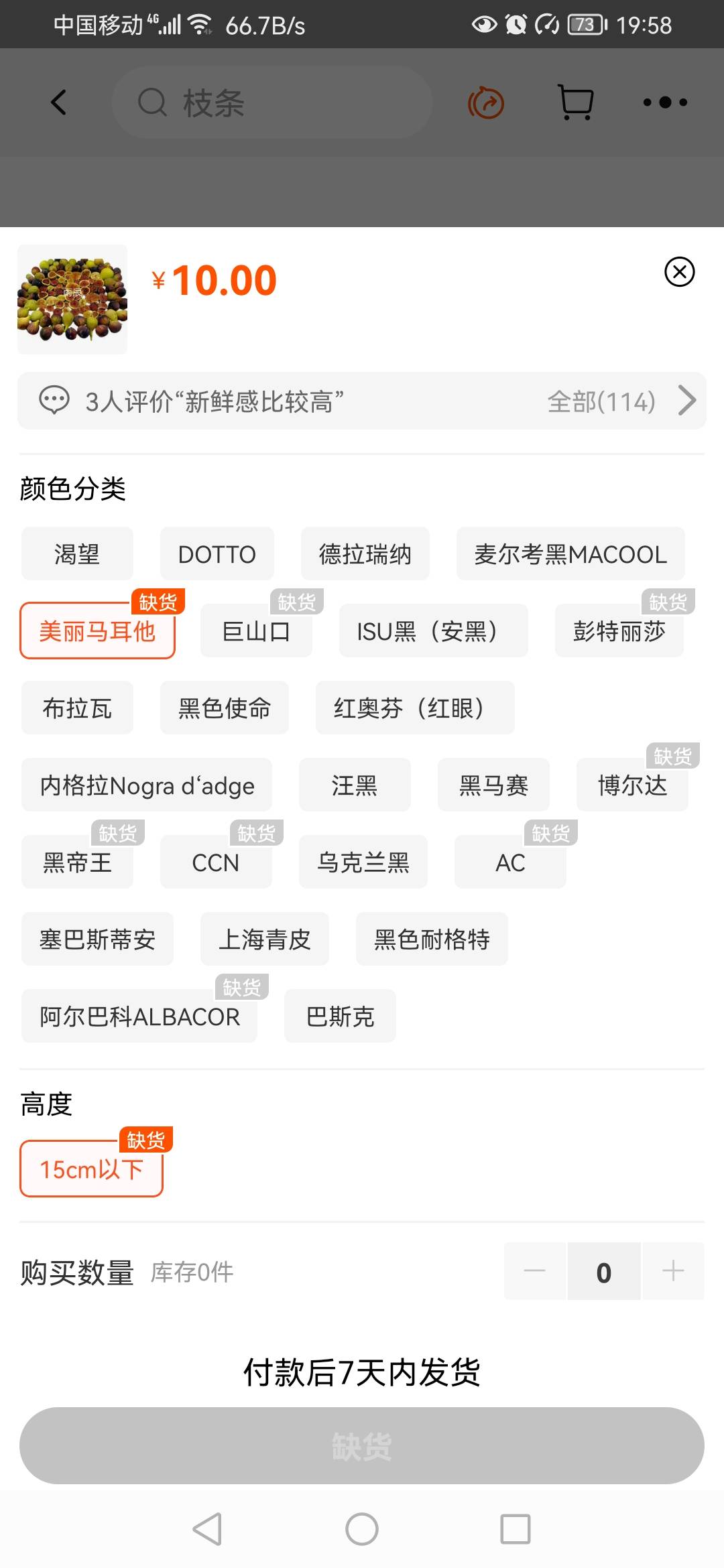Select the 15cm以下 height option
The width and height of the screenshot is (724, 1568).
(91, 1169)
